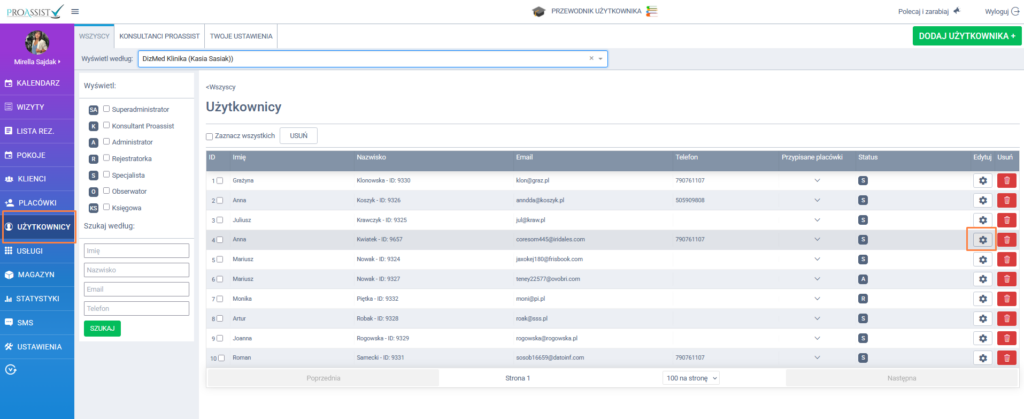The width and height of the screenshot is (1024, 419).
Task: Click the green Szukaj button
Action: tap(102, 328)
